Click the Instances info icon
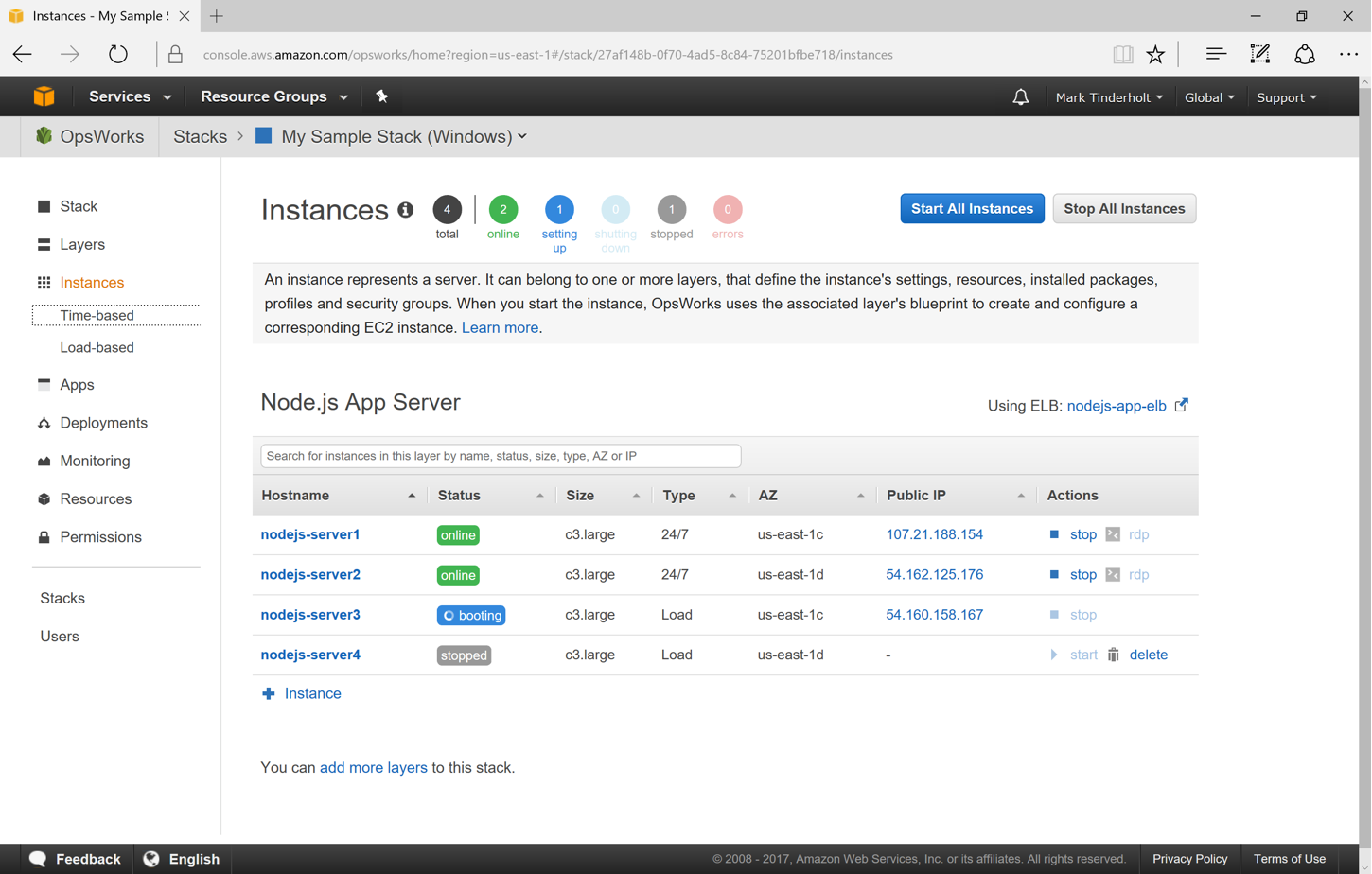Viewport: 1372px width, 874px height. tap(406, 210)
